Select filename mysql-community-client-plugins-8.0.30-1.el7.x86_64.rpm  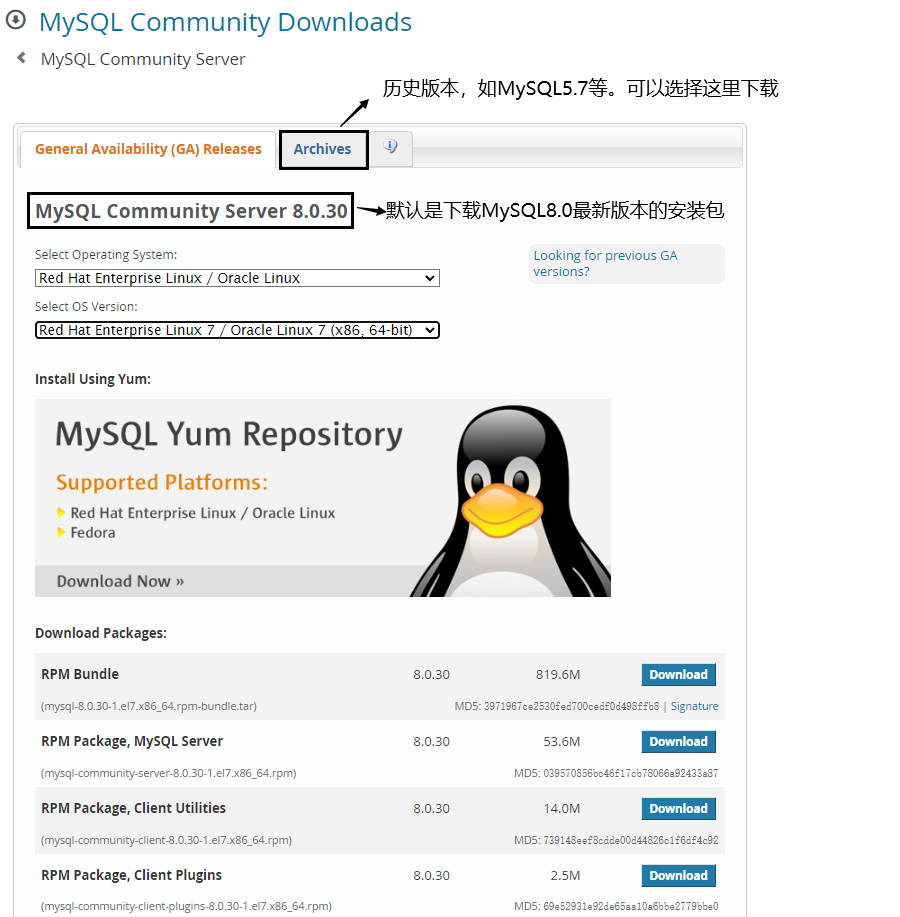click(186, 906)
